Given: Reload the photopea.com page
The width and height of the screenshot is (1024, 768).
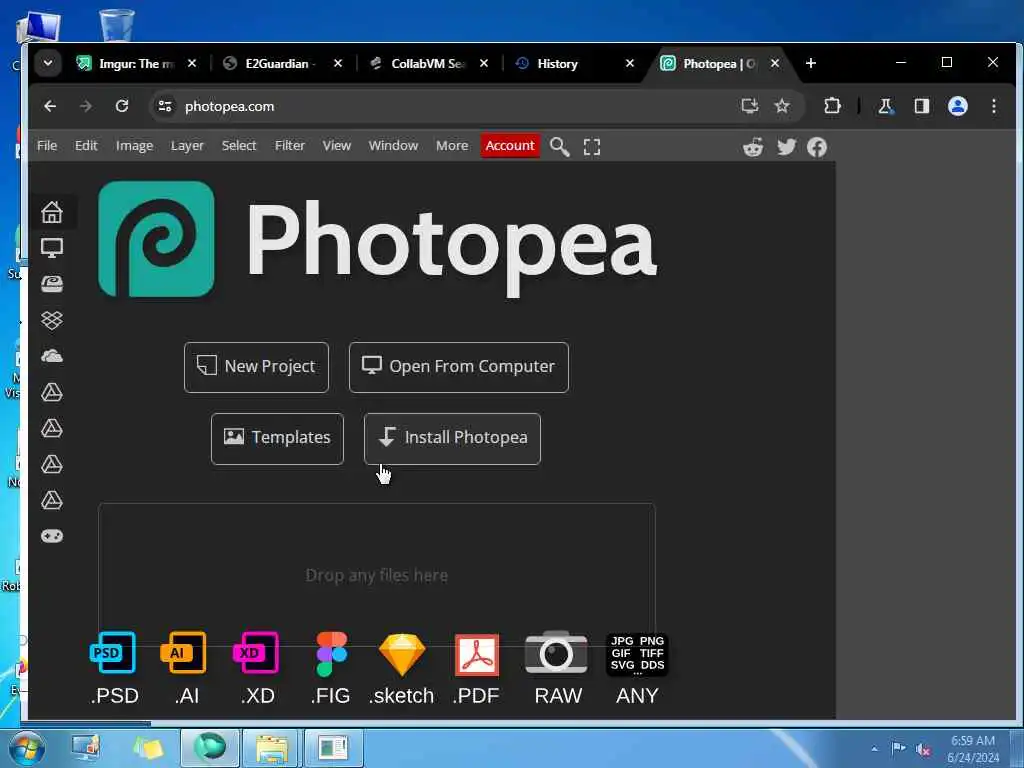Looking at the screenshot, I should point(121,106).
